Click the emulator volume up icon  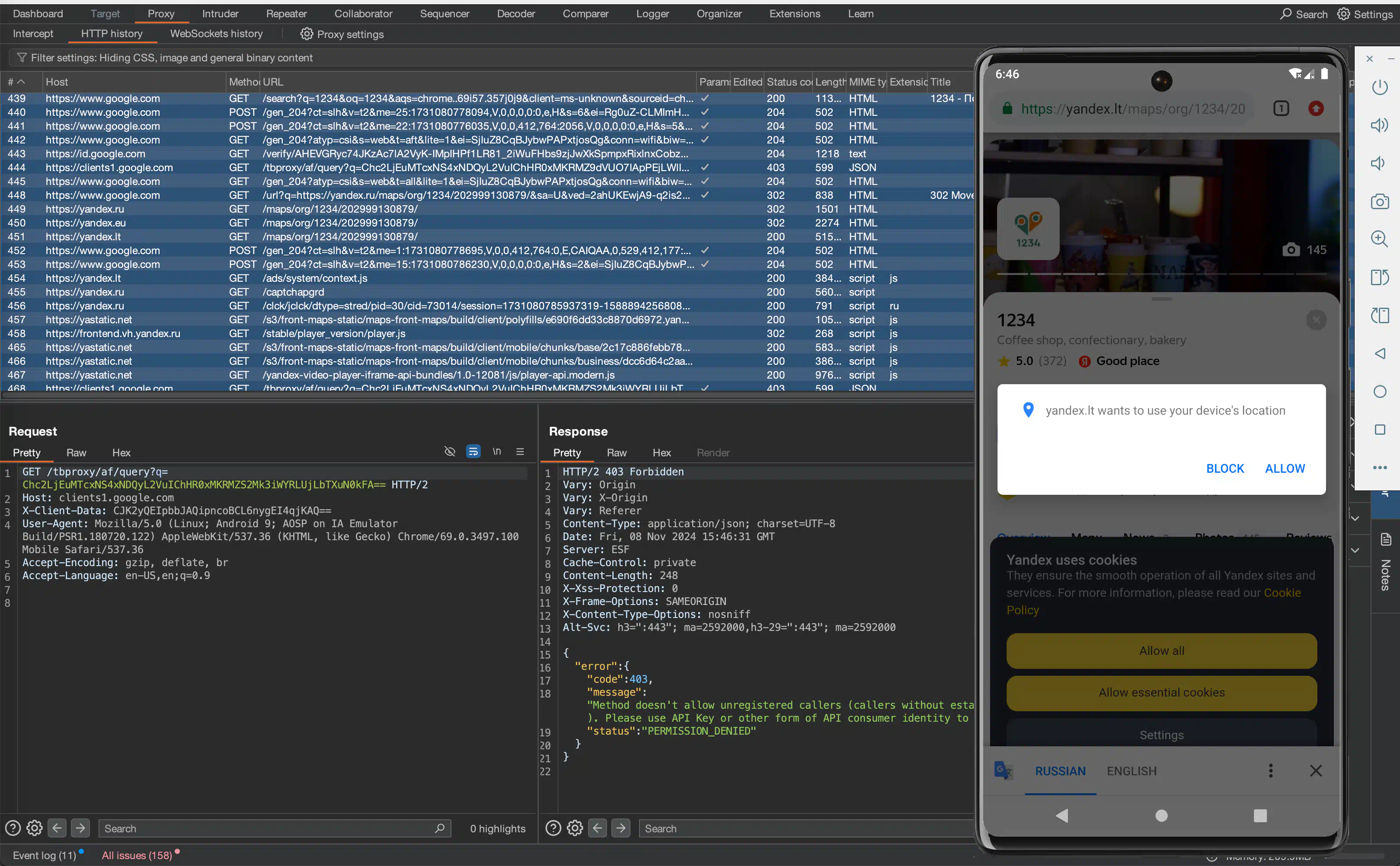(x=1379, y=125)
